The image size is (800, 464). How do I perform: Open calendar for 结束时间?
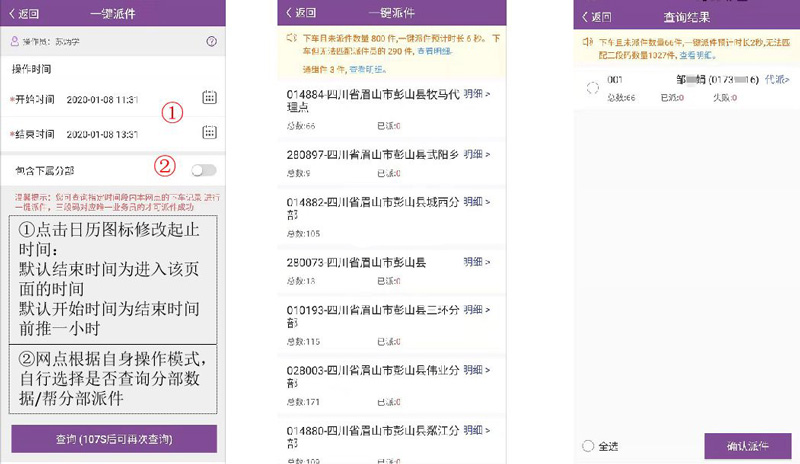tap(209, 132)
